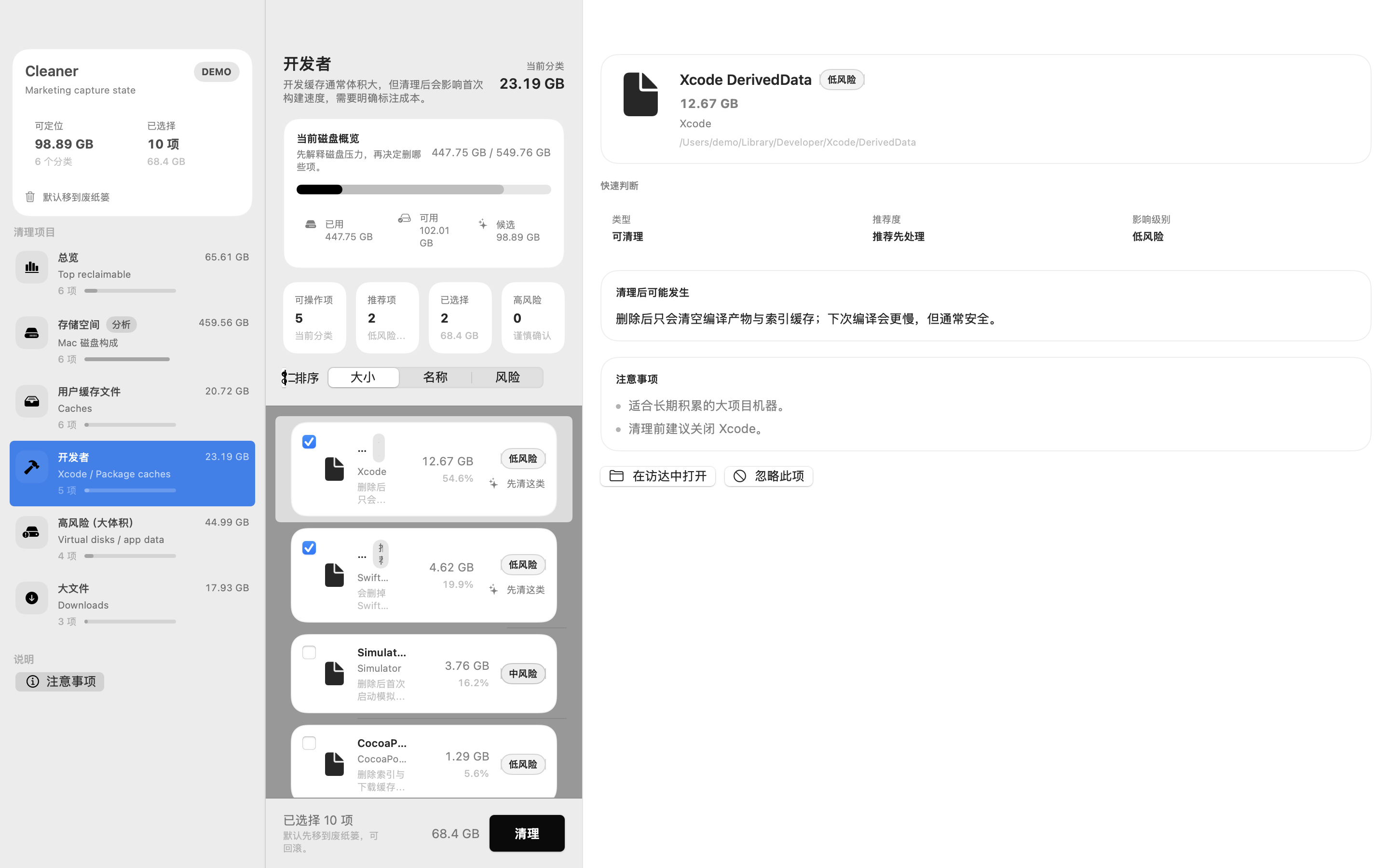Click the 高风险 virtual disk icon
This screenshot has height=868, width=1389.
pos(31,532)
